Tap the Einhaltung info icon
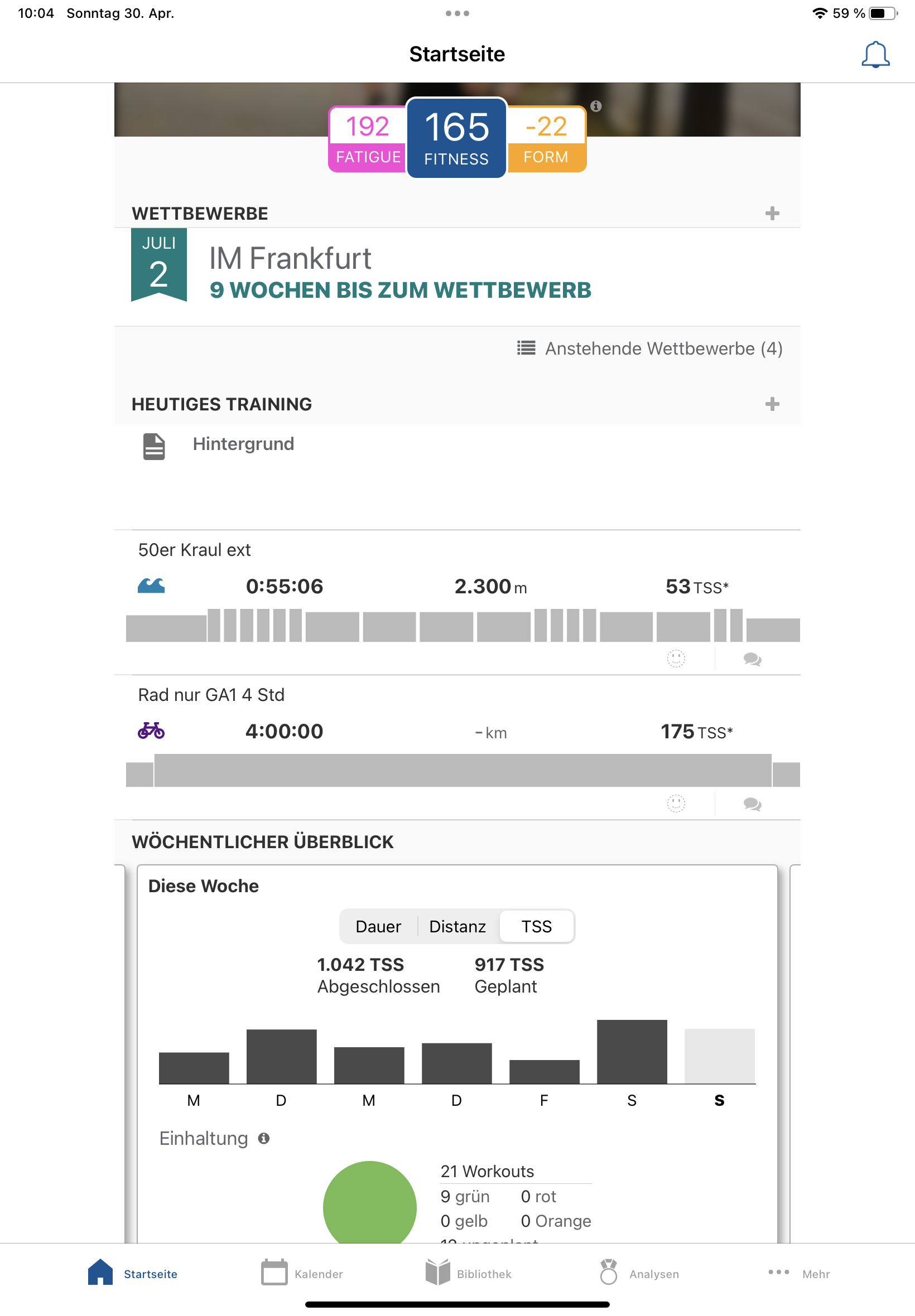The width and height of the screenshot is (915, 1316). tap(264, 1138)
